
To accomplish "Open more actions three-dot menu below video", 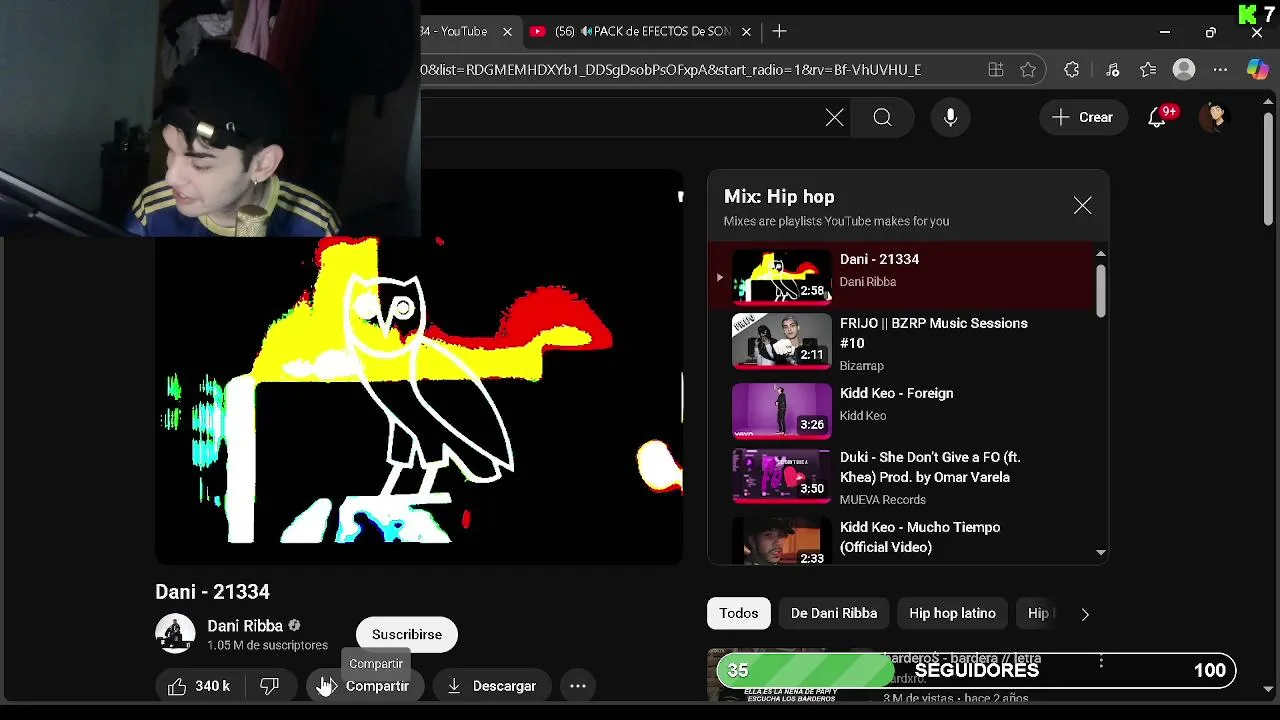I will 578,686.
